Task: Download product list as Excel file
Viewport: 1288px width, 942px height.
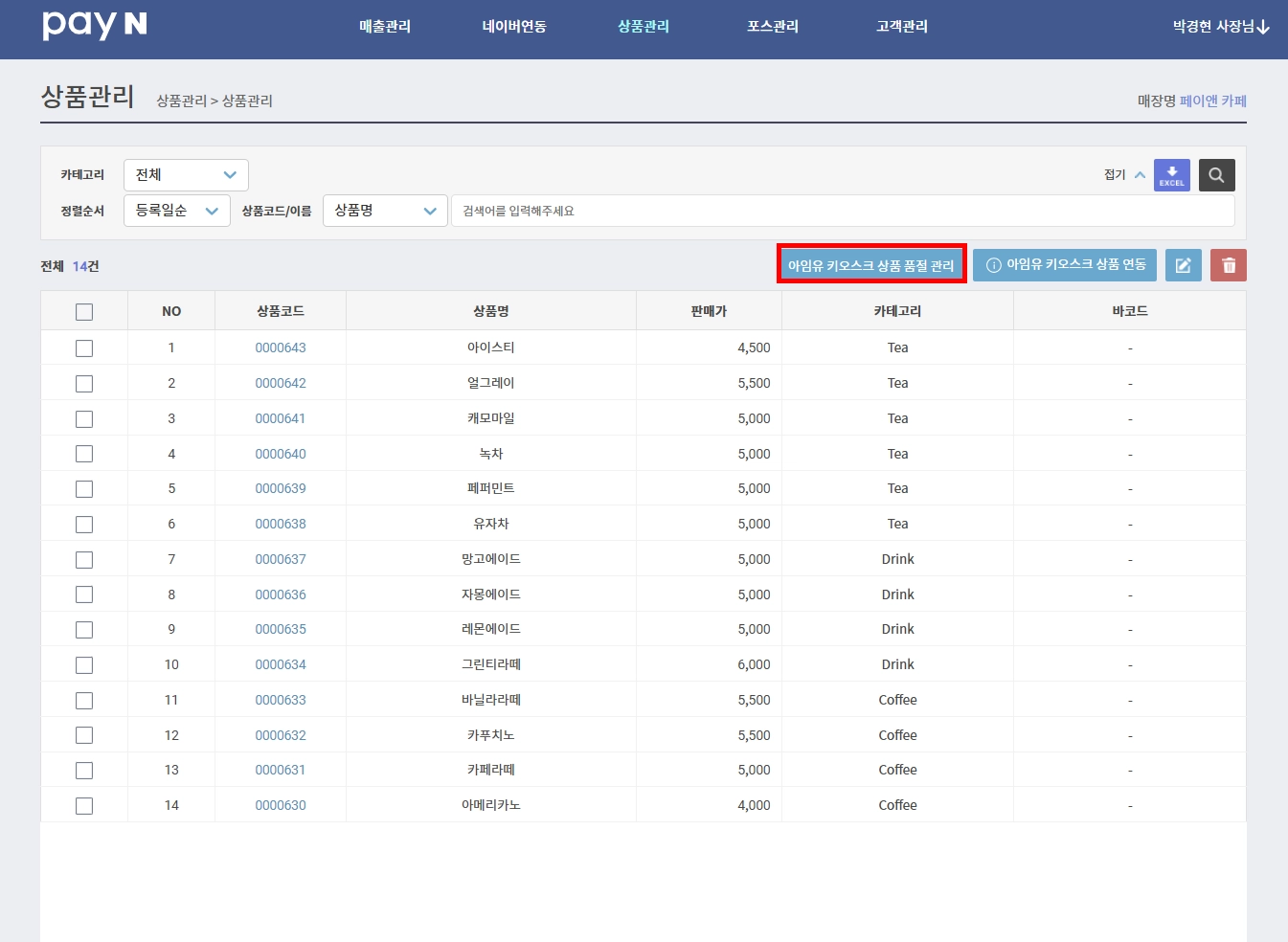Action: pyautogui.click(x=1171, y=175)
